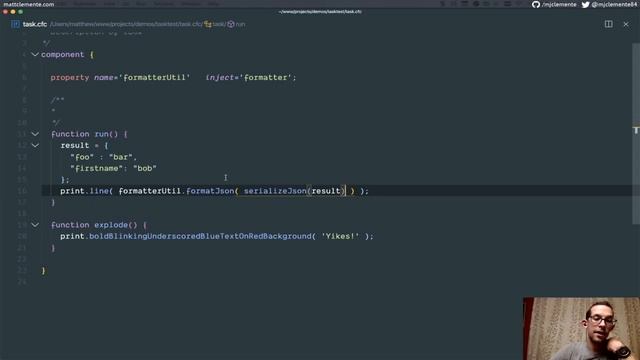Click the "bob" value string

coord(145,168)
